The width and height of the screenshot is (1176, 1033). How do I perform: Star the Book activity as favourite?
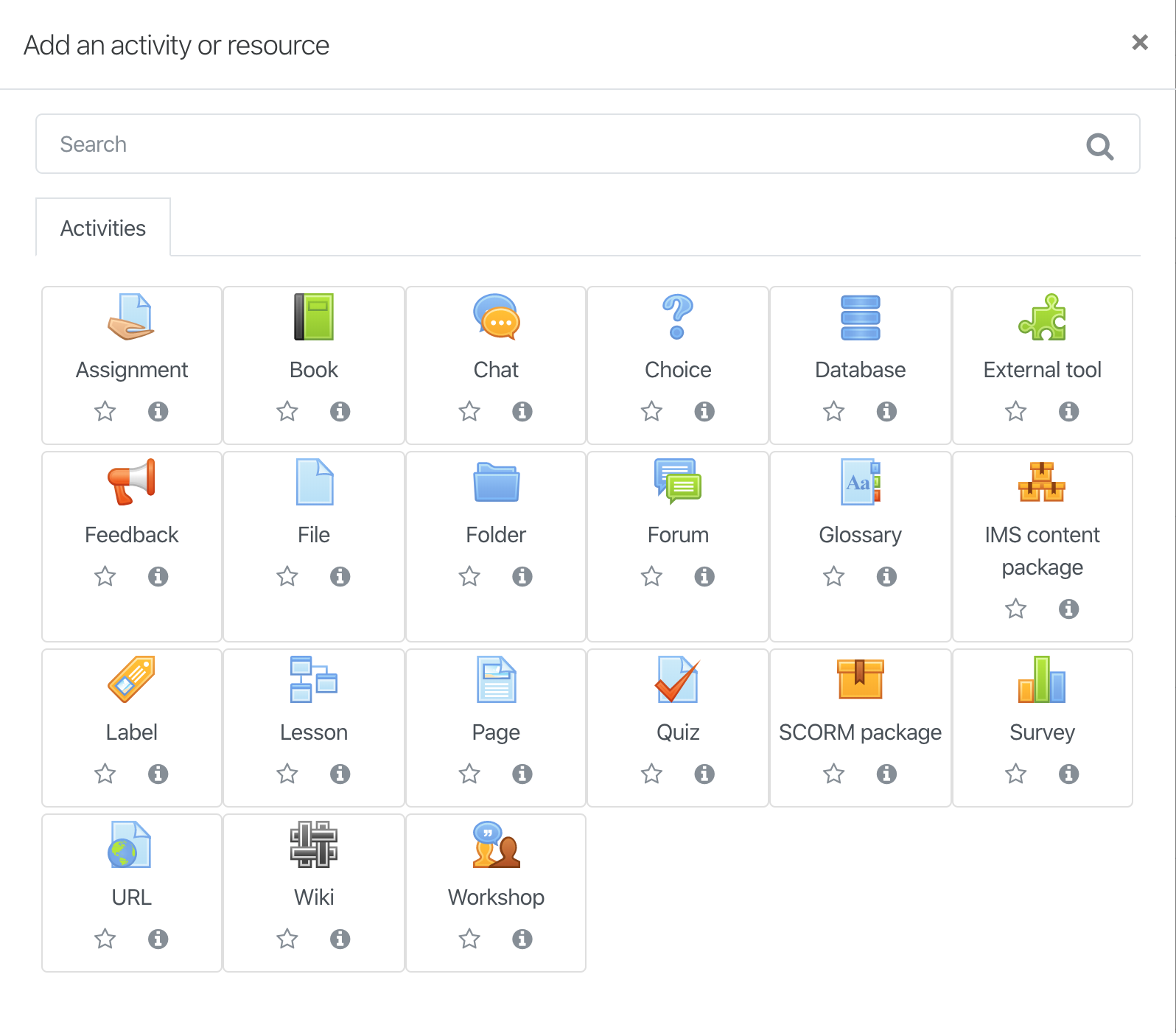(x=287, y=411)
